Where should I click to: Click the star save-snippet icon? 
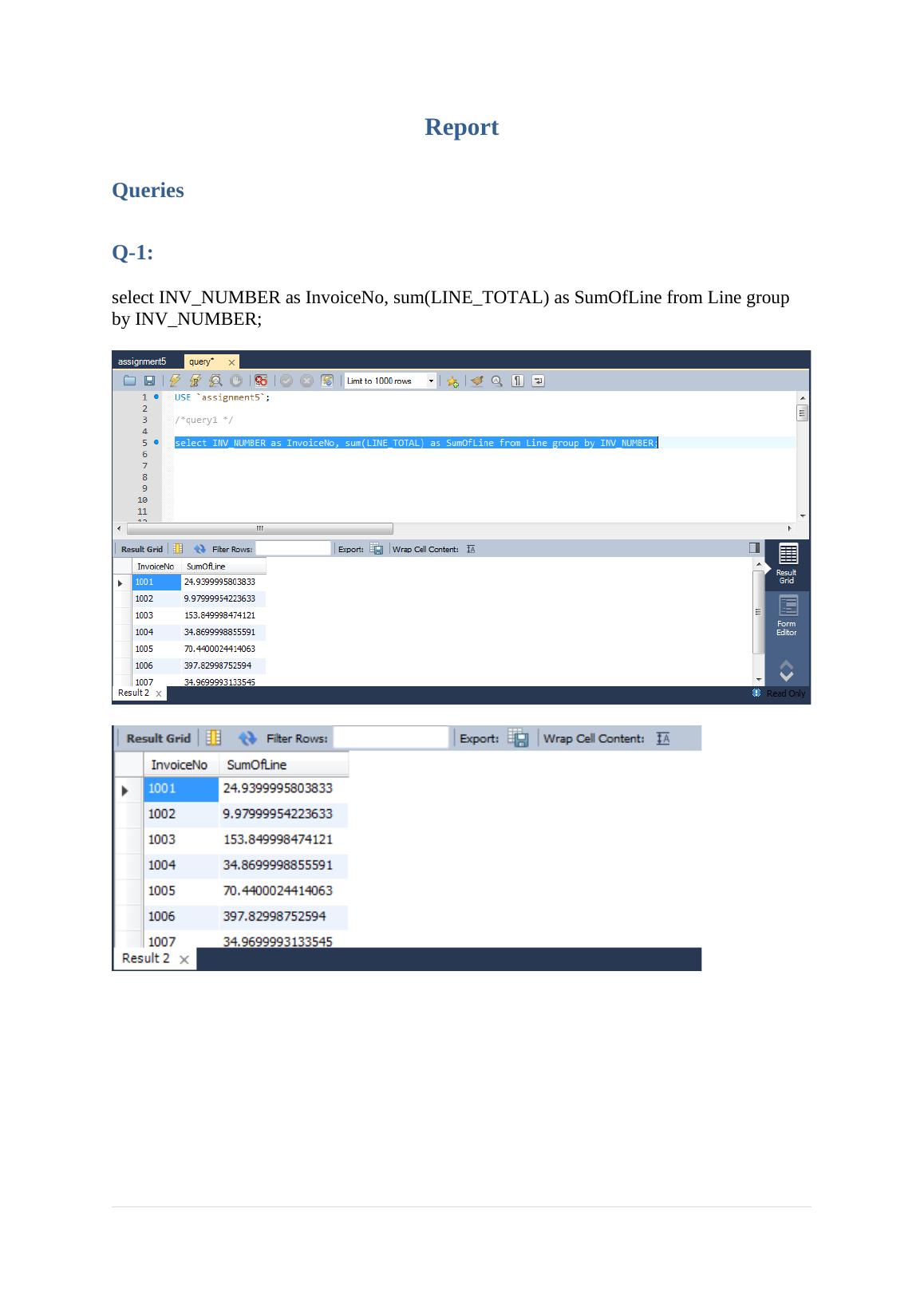tap(452, 381)
